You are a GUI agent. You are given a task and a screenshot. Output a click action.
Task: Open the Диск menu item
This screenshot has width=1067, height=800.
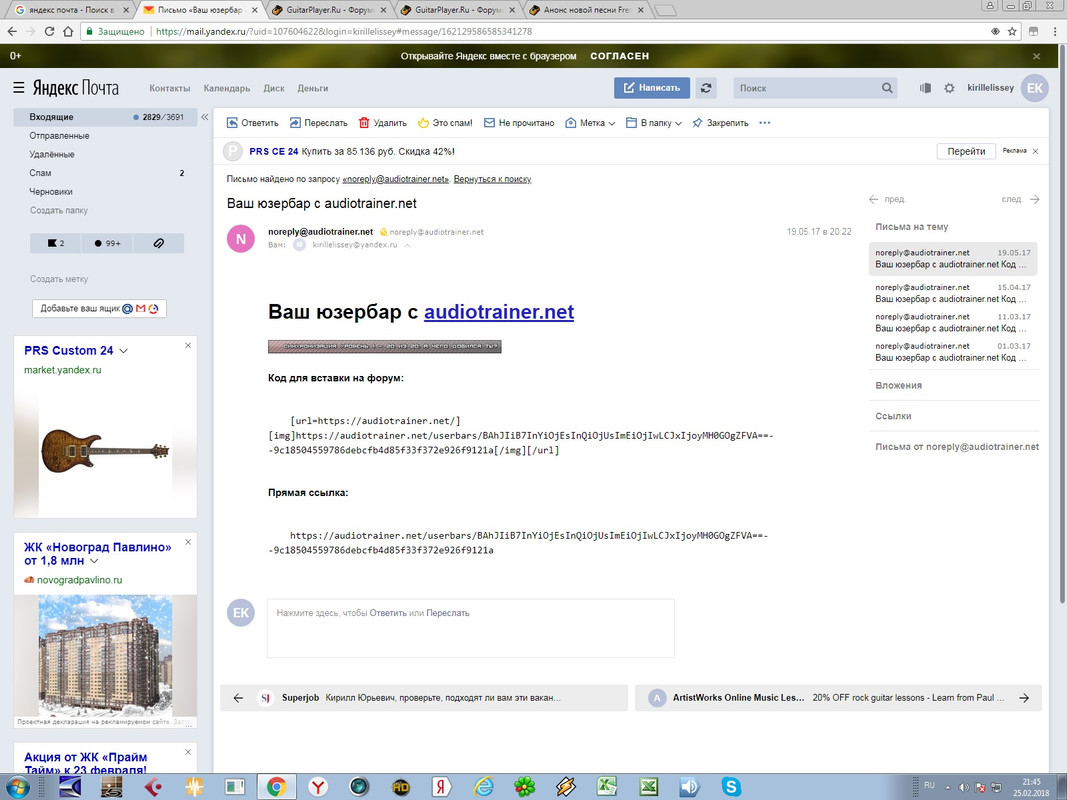click(x=274, y=88)
